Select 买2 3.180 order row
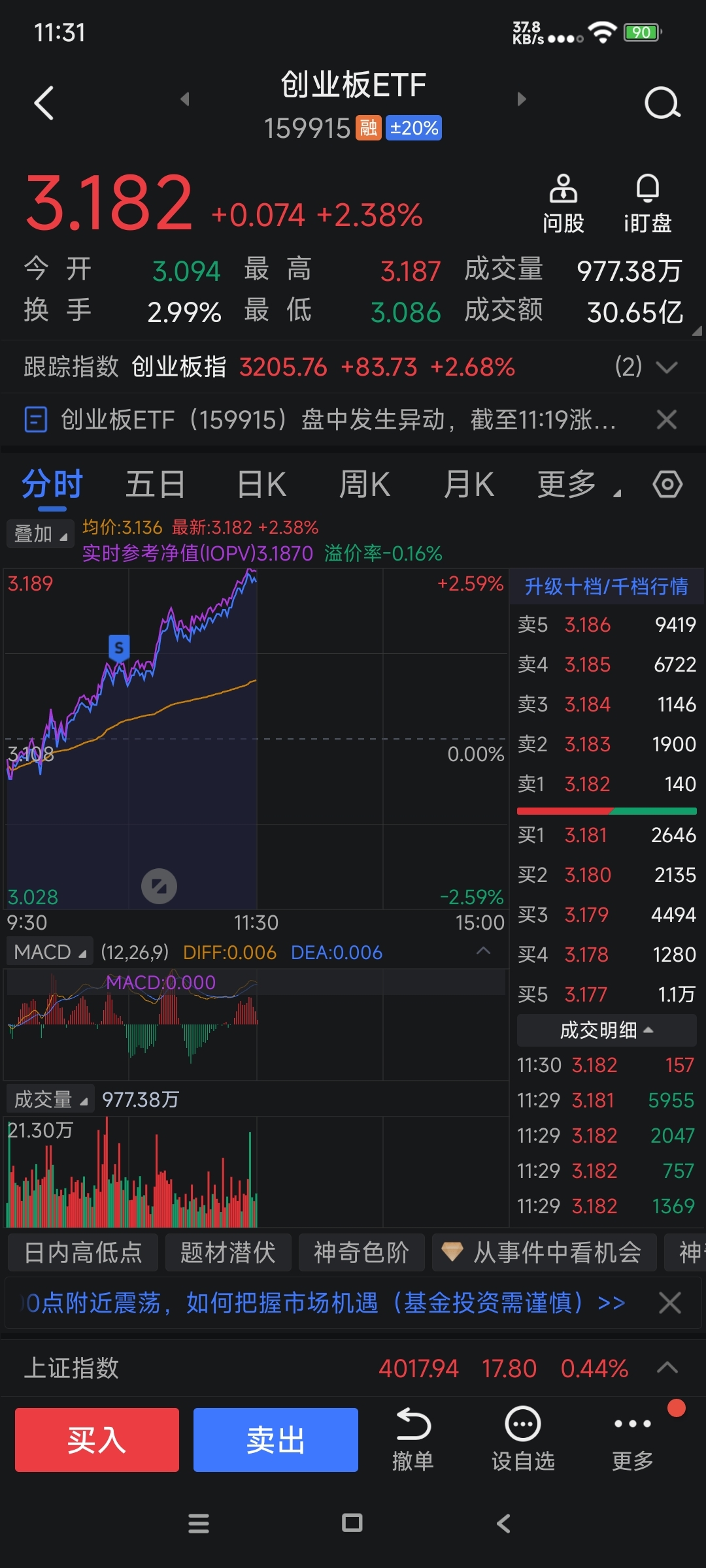The height and width of the screenshot is (1568, 706). (x=607, y=875)
